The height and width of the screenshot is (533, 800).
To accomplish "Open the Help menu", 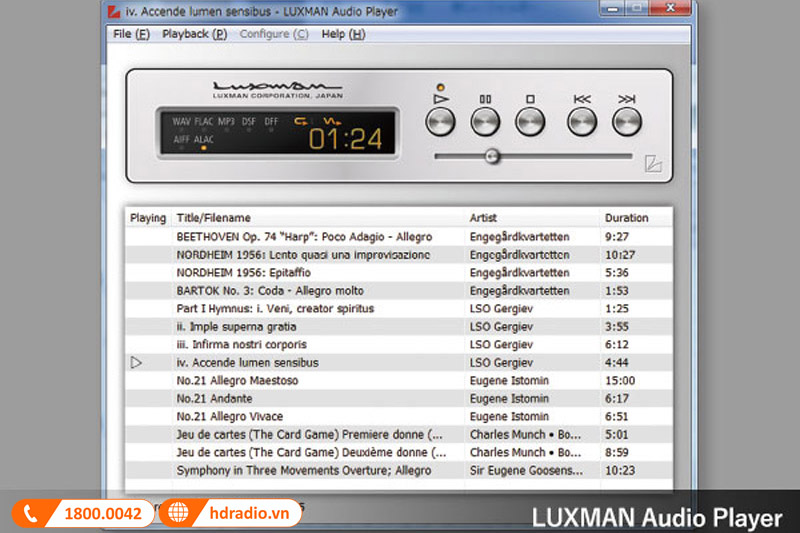I will pyautogui.click(x=343, y=34).
